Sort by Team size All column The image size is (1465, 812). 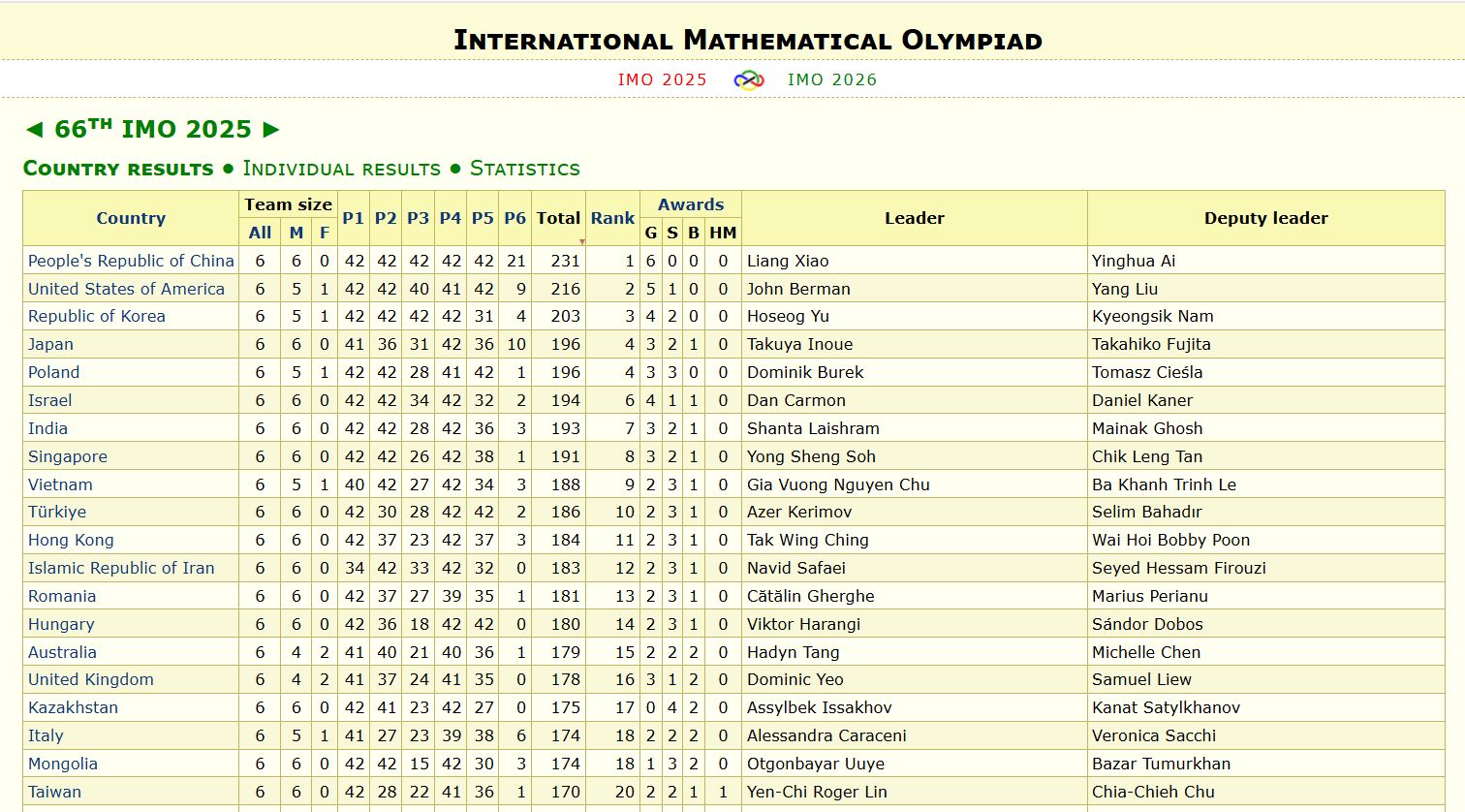pos(260,233)
